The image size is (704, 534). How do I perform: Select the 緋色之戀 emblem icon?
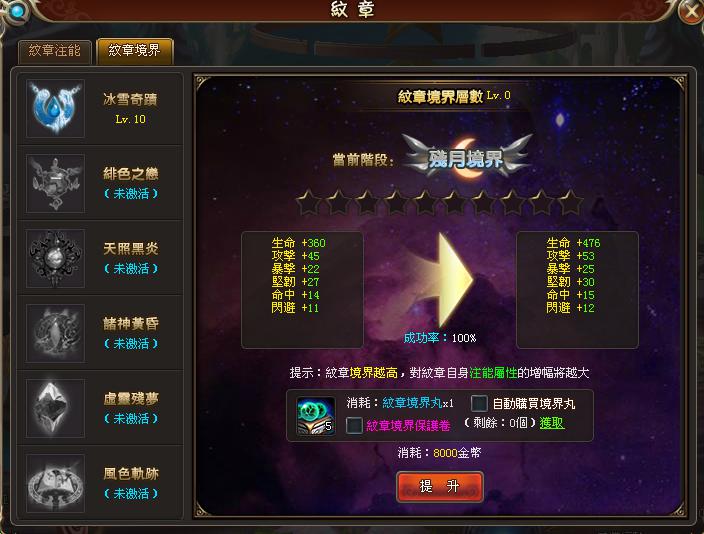click(55, 184)
